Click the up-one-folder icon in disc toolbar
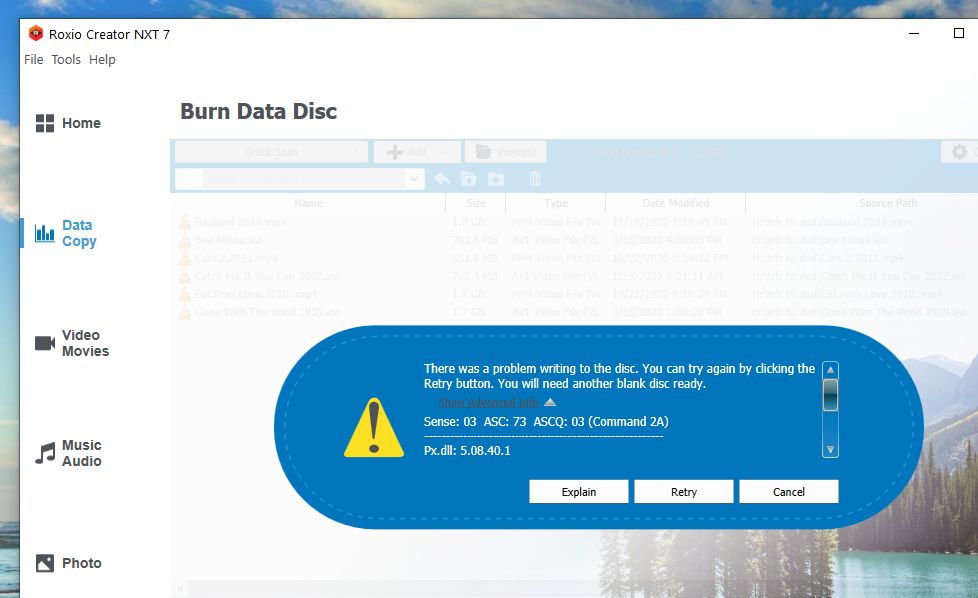The width and height of the screenshot is (978, 598). (x=468, y=179)
